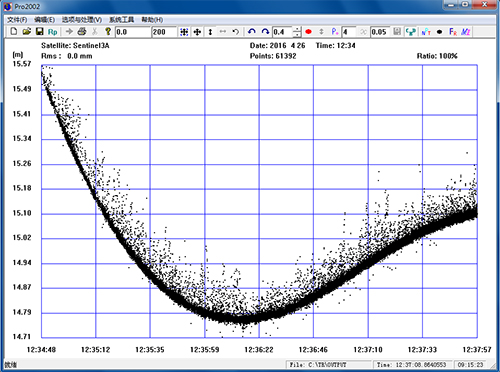Click the 'Ratio: 100%' text
This screenshot has height=372, width=500.
[437, 56]
